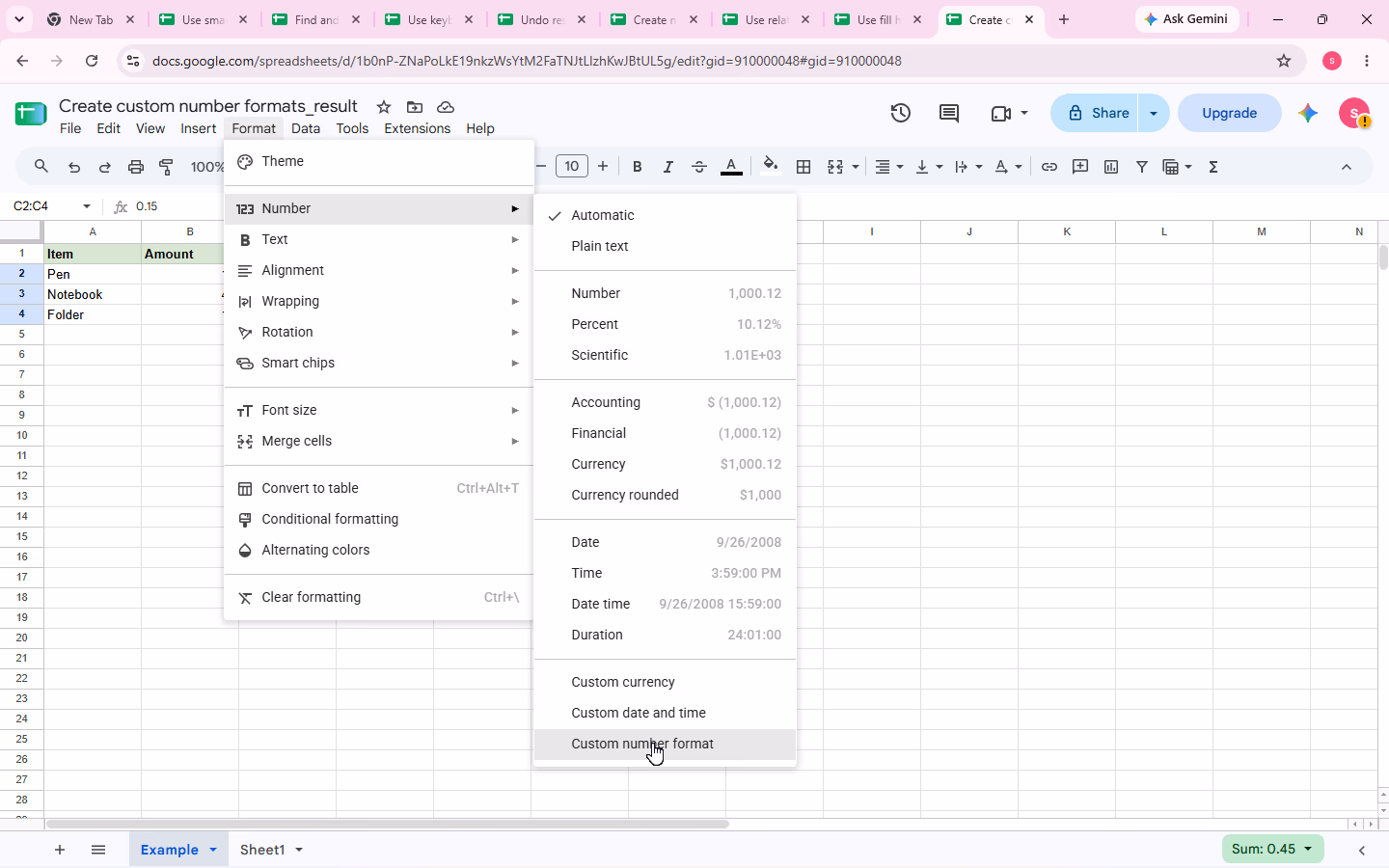Open text color picker

point(731,167)
